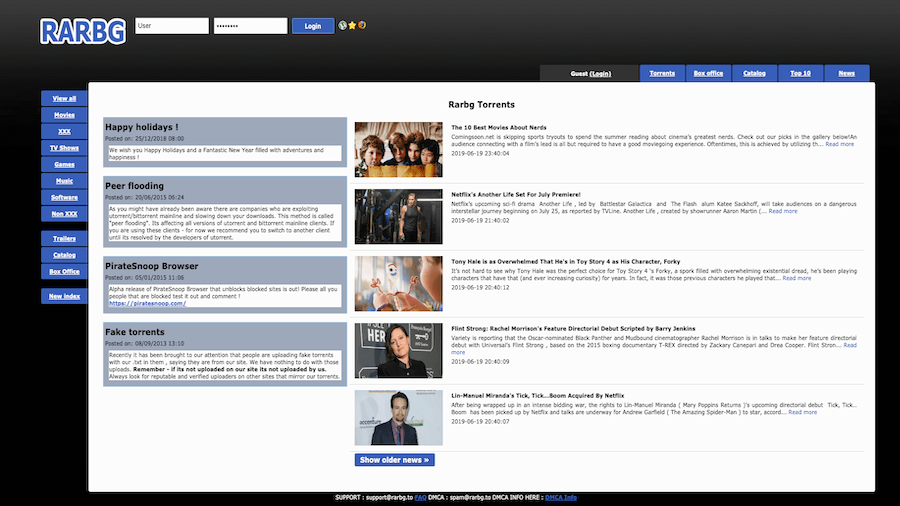Click into the password field
This screenshot has height=506, width=900.
(x=251, y=26)
